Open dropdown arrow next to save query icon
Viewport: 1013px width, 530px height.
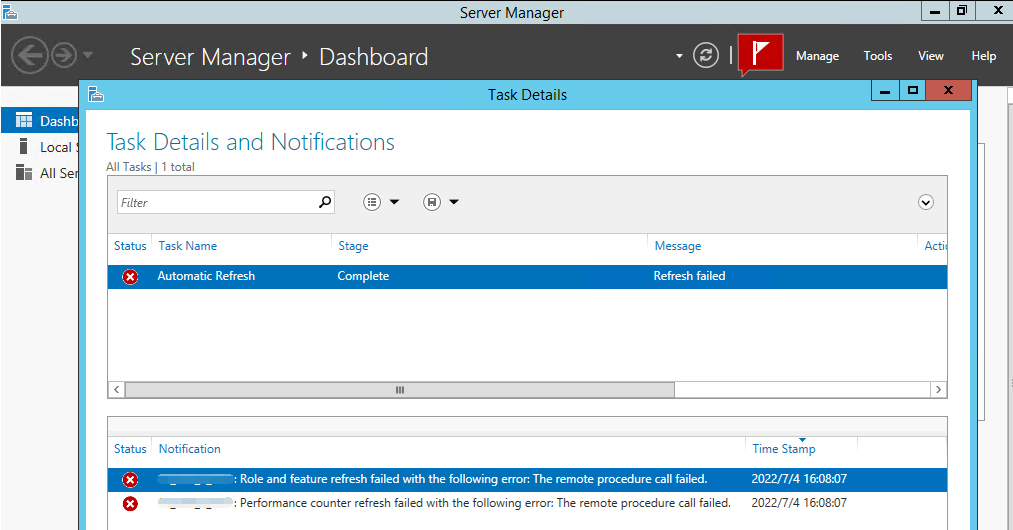coord(454,202)
